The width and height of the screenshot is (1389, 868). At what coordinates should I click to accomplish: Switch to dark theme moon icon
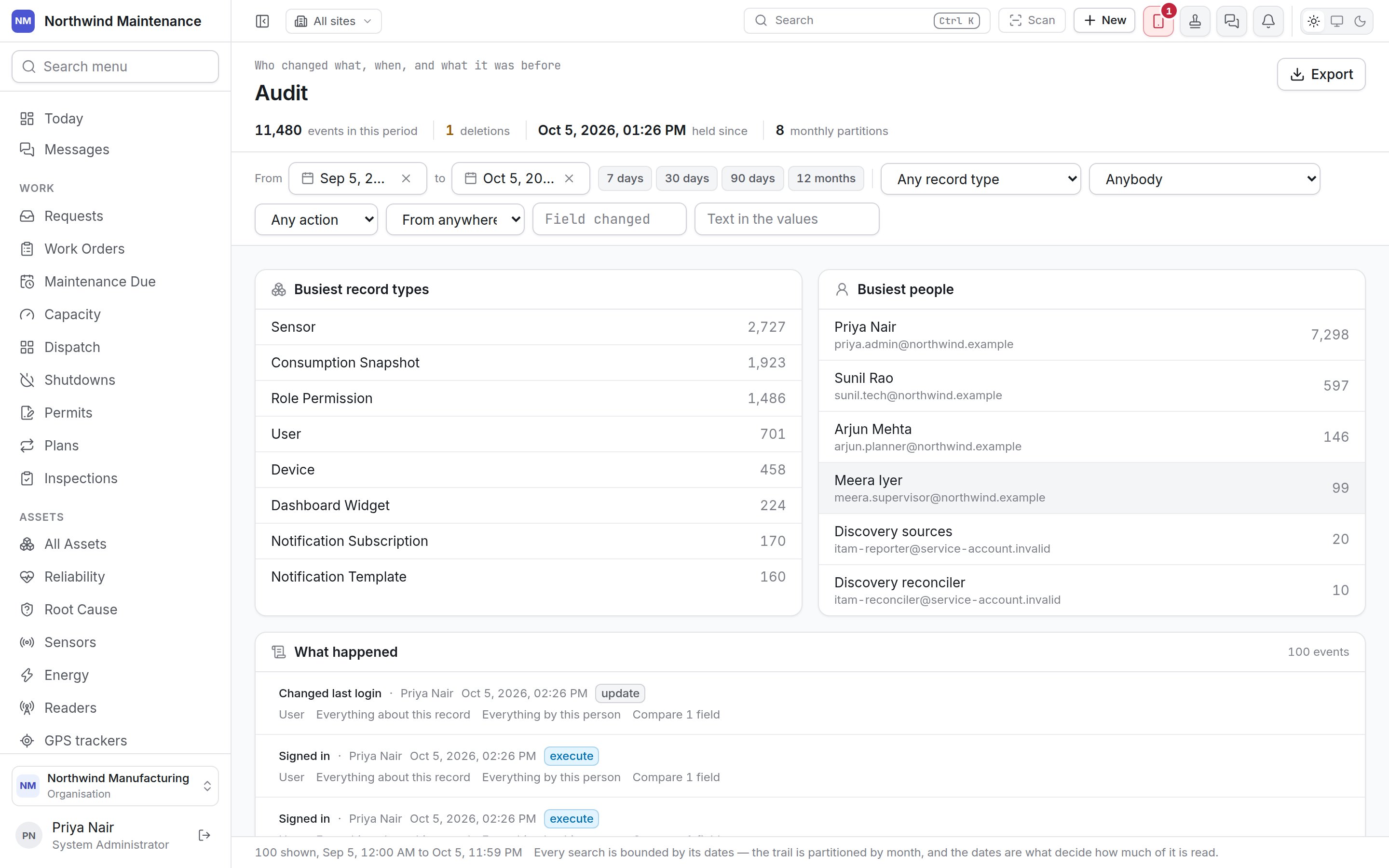click(1360, 21)
